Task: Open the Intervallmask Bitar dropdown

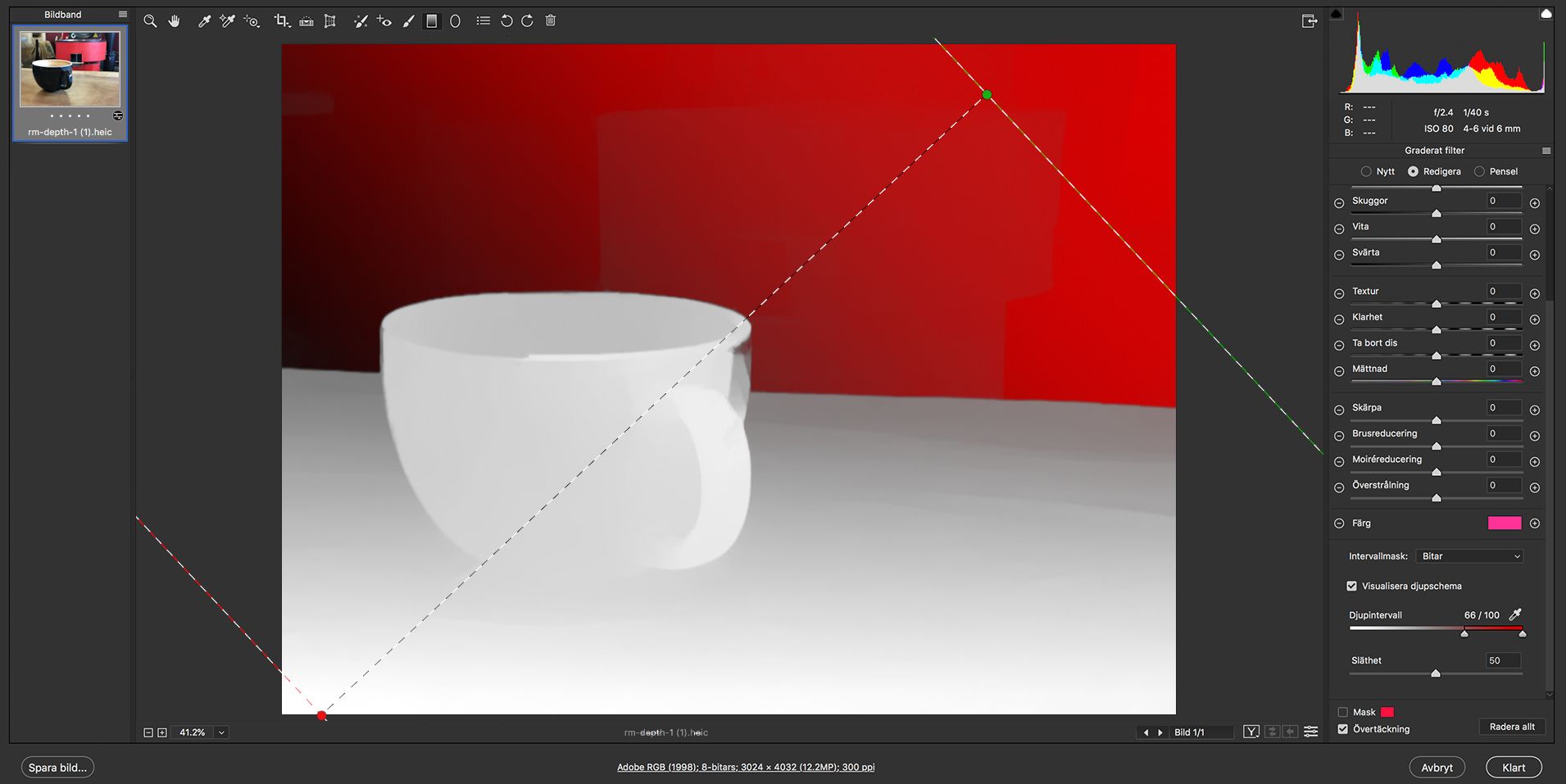Action: [x=1470, y=556]
